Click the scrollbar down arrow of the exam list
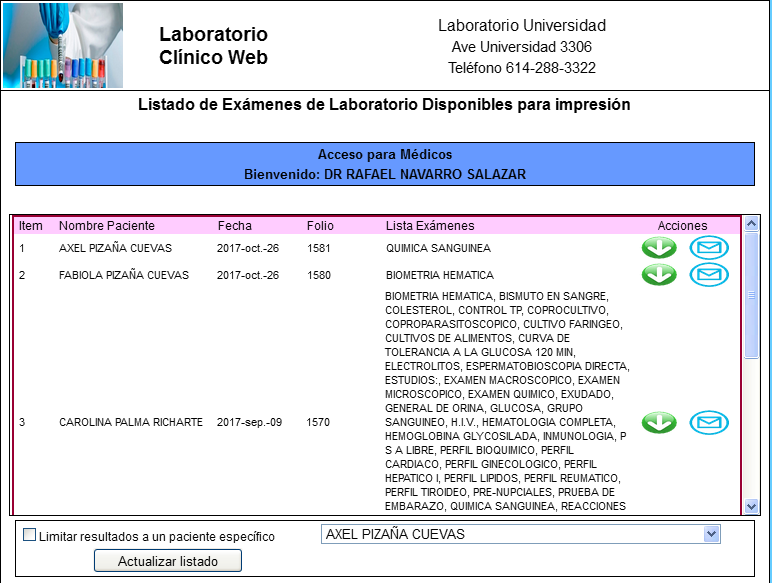The image size is (772, 583). coord(751,506)
